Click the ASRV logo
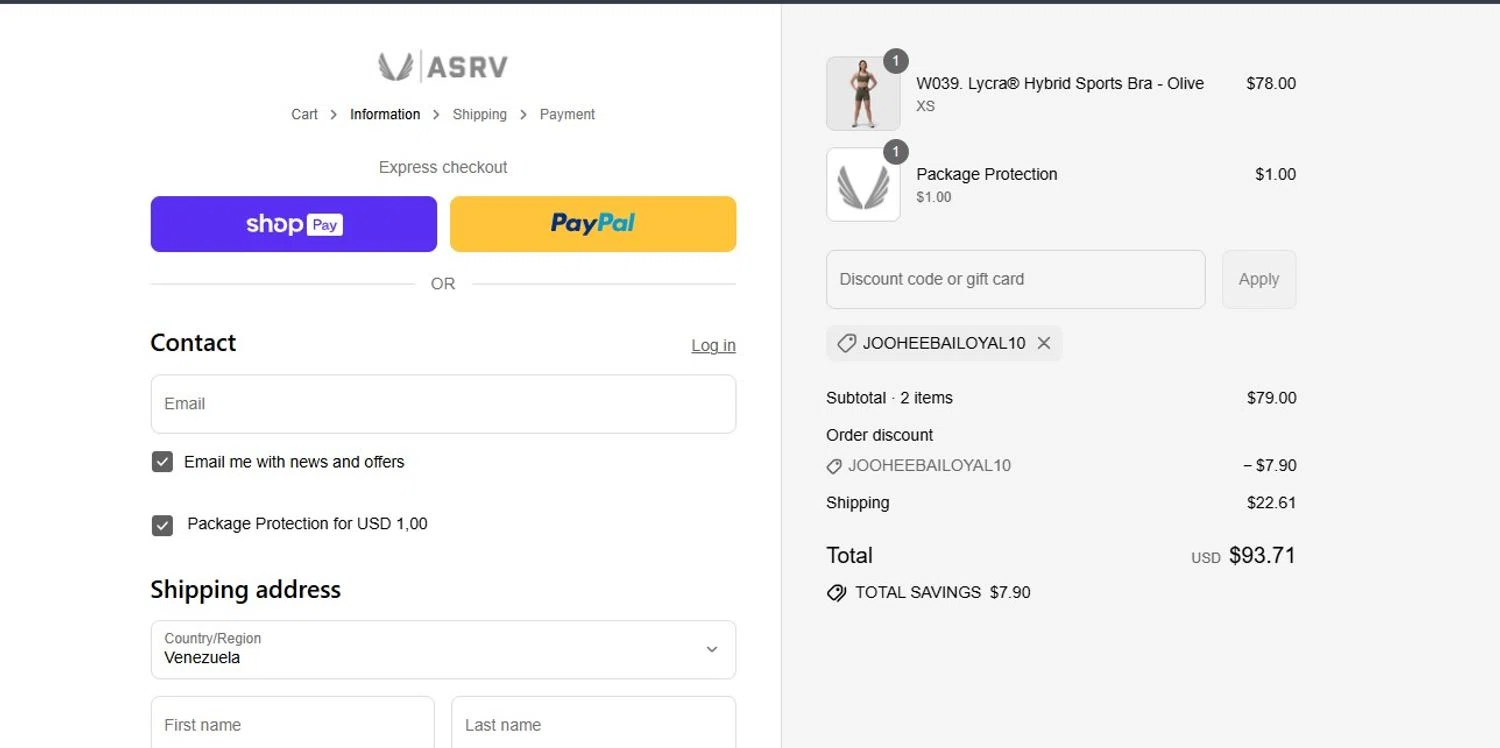 443,67
